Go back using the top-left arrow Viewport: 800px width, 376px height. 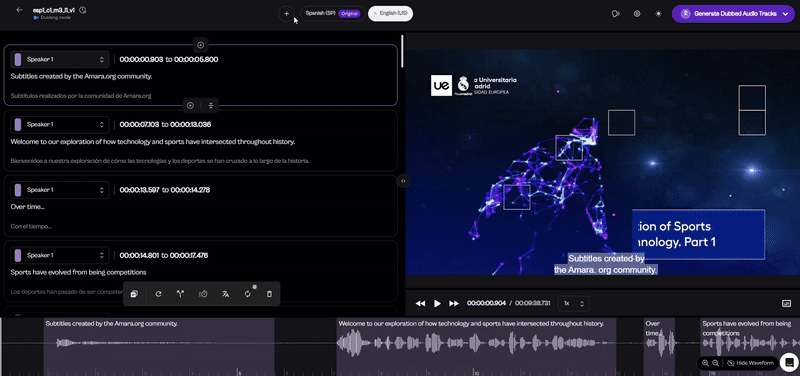tap(19, 10)
